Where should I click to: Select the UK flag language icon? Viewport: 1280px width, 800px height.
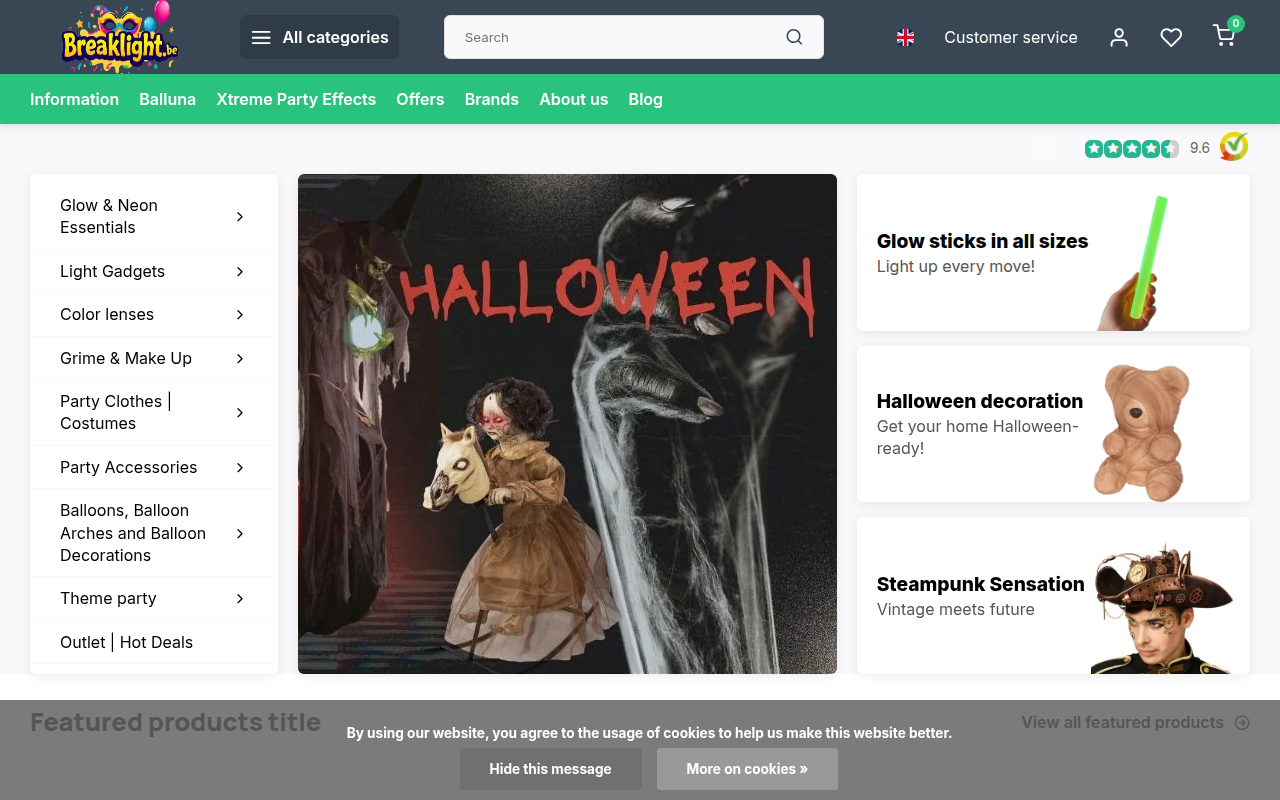pyautogui.click(x=905, y=37)
